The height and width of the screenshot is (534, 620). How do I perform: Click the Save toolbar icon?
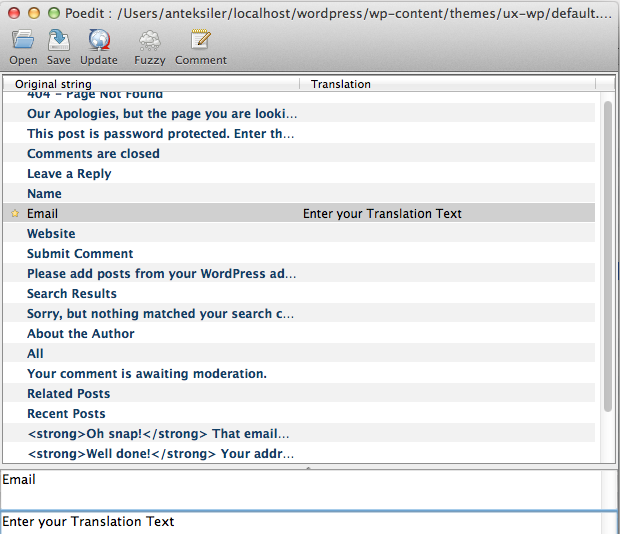pos(58,41)
